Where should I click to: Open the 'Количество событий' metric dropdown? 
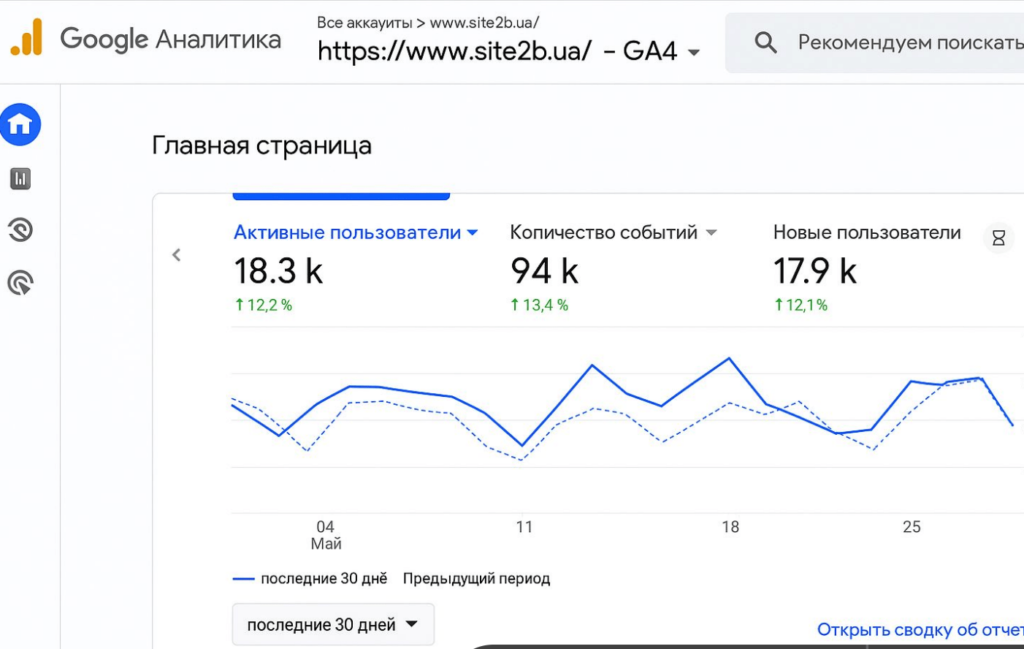[x=710, y=231]
